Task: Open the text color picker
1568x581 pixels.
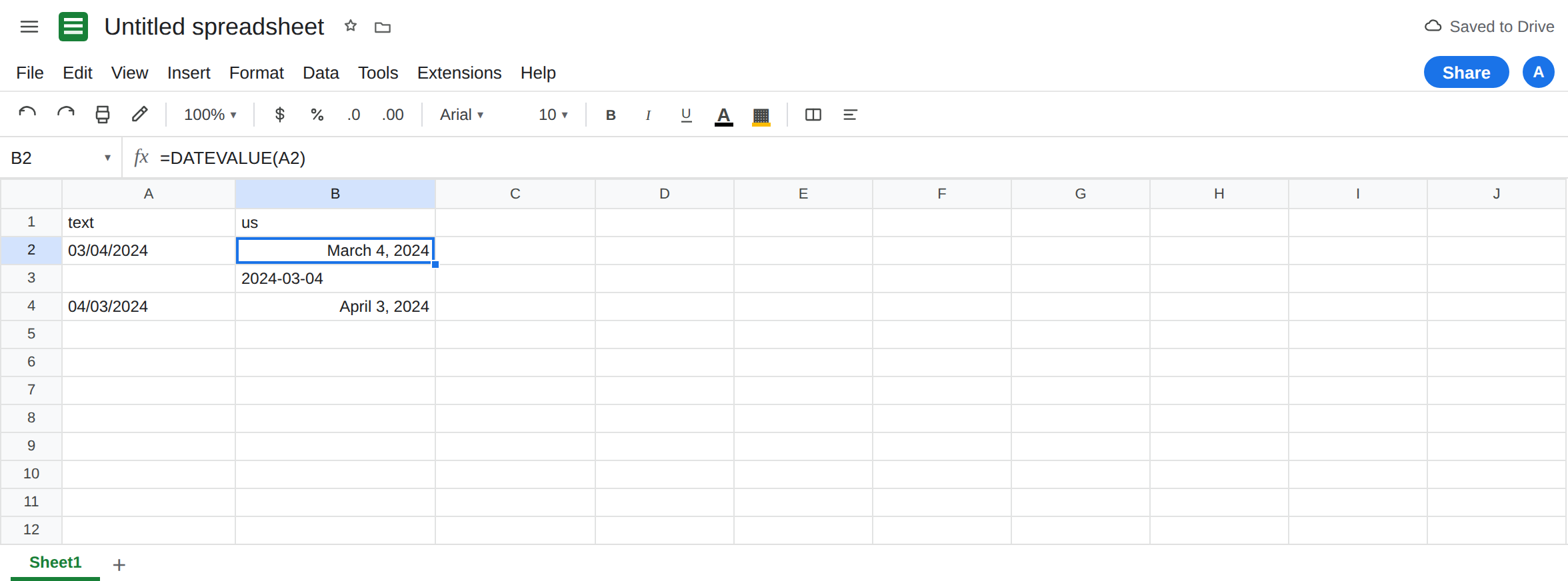Action: click(723, 116)
